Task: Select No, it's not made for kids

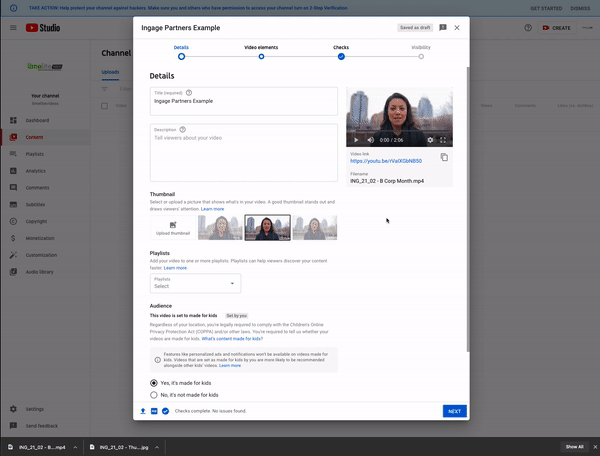Action: tap(154, 395)
